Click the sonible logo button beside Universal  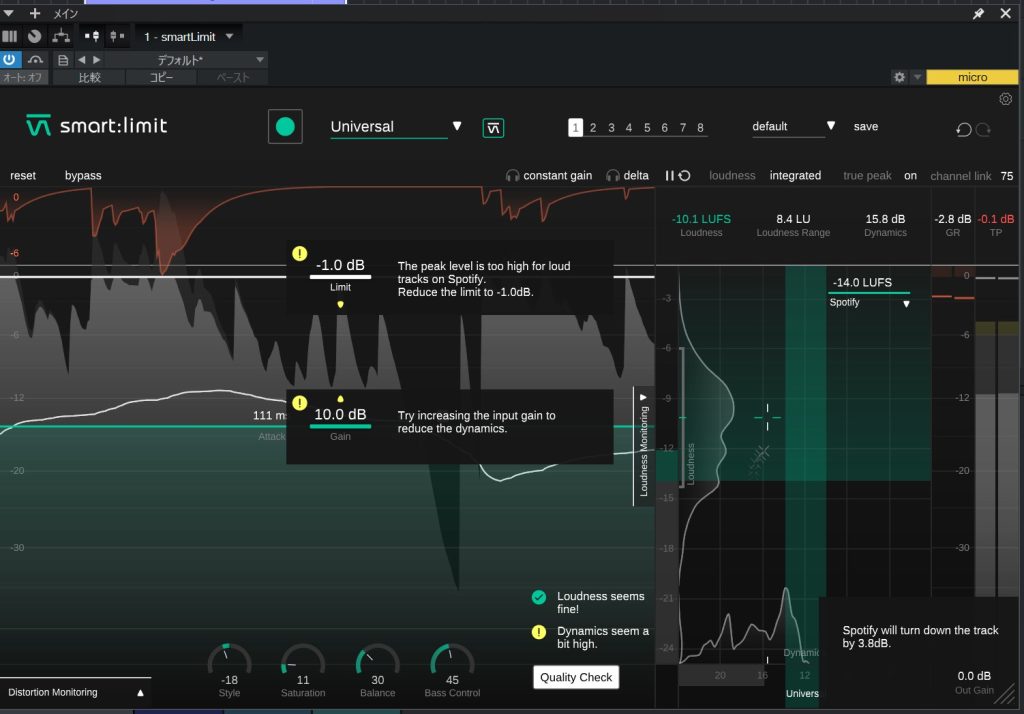click(493, 127)
